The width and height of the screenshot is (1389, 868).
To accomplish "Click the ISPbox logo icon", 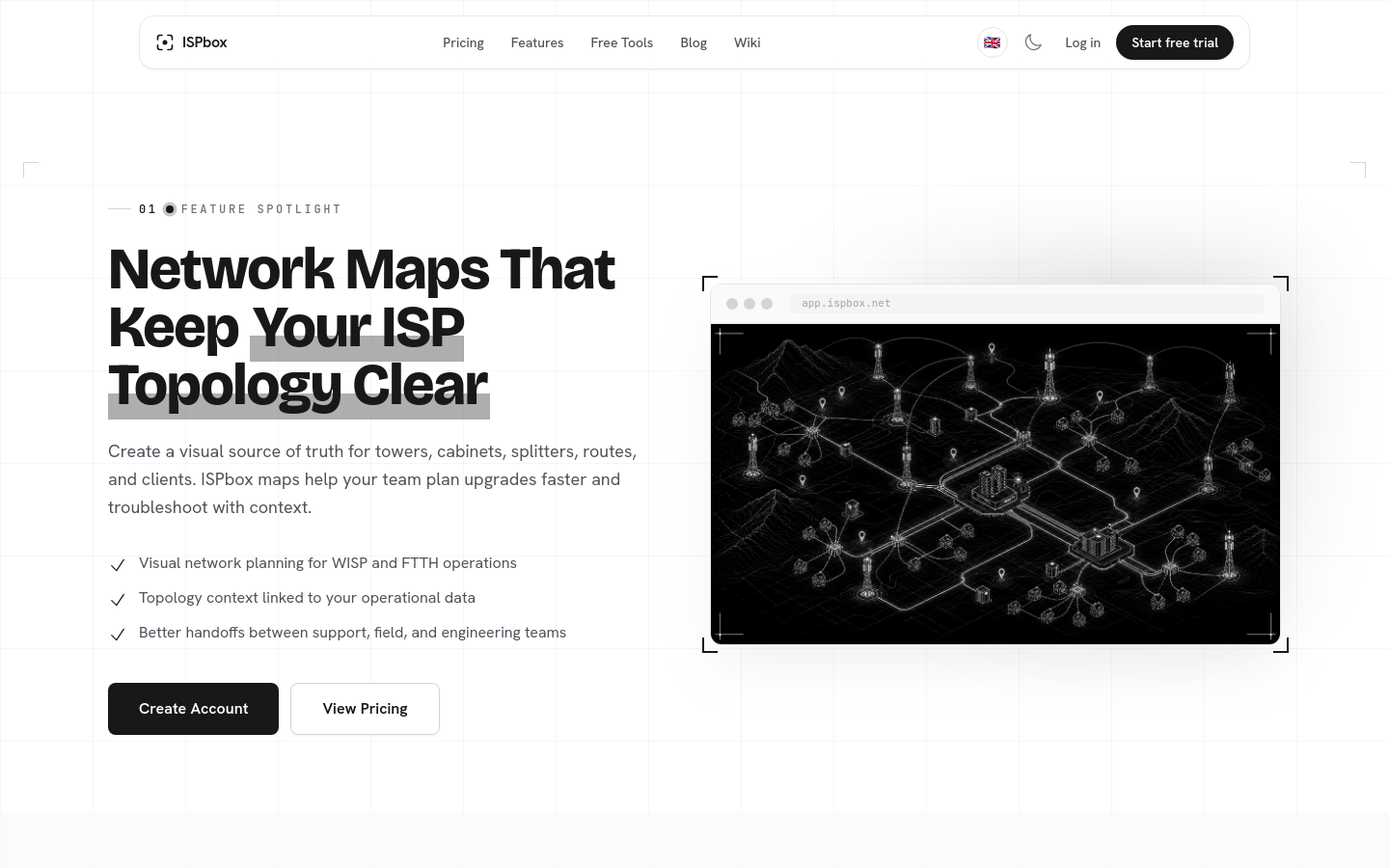I will [165, 42].
